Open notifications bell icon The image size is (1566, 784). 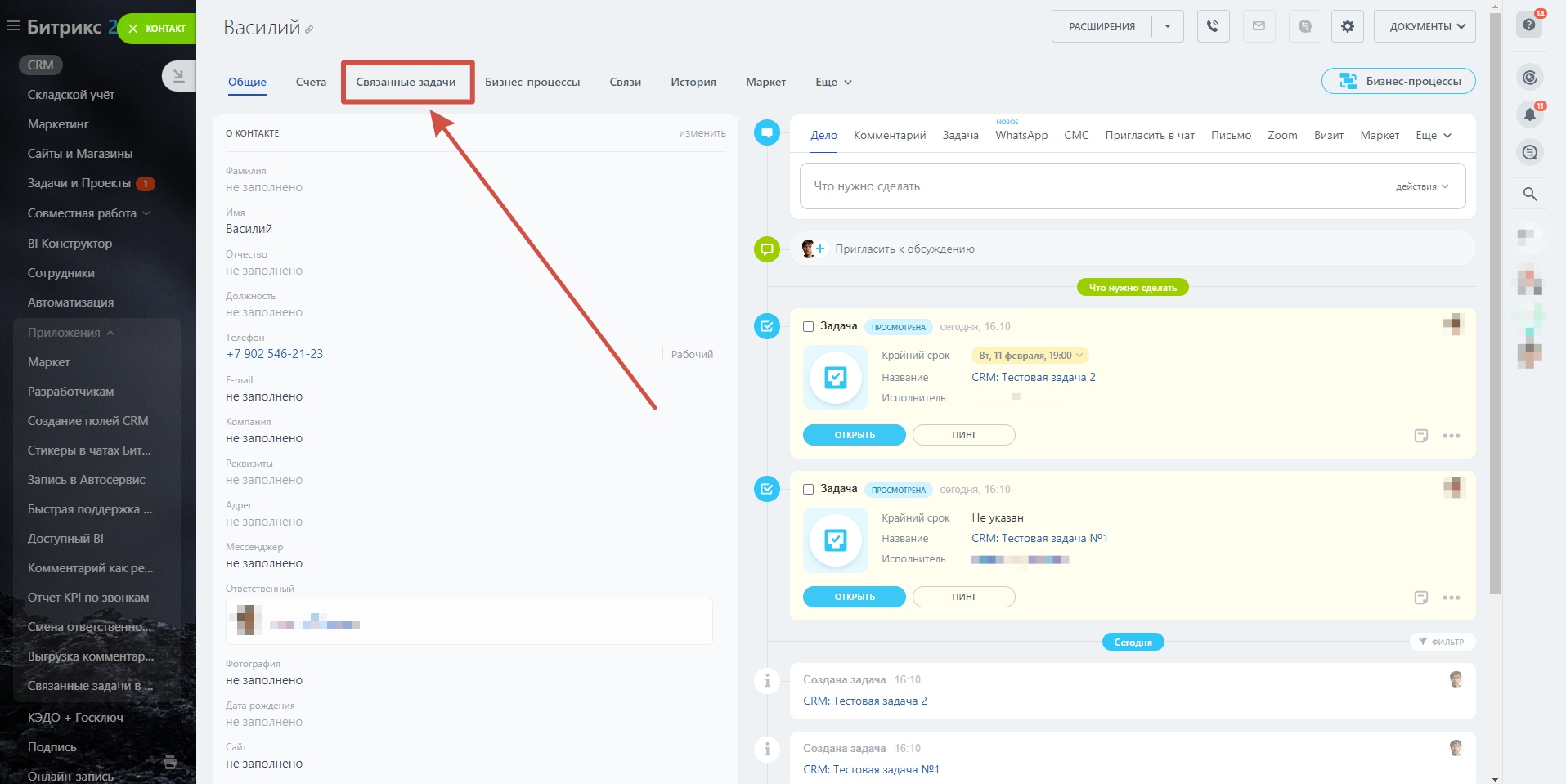pos(1529,114)
